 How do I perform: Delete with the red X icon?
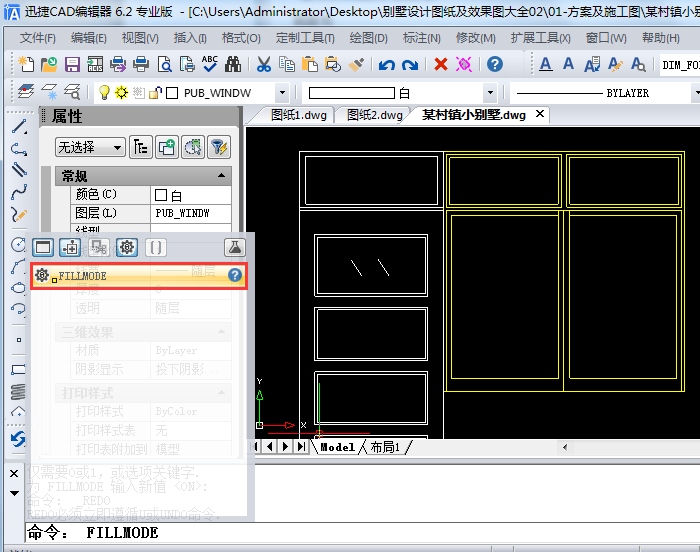[x=441, y=65]
